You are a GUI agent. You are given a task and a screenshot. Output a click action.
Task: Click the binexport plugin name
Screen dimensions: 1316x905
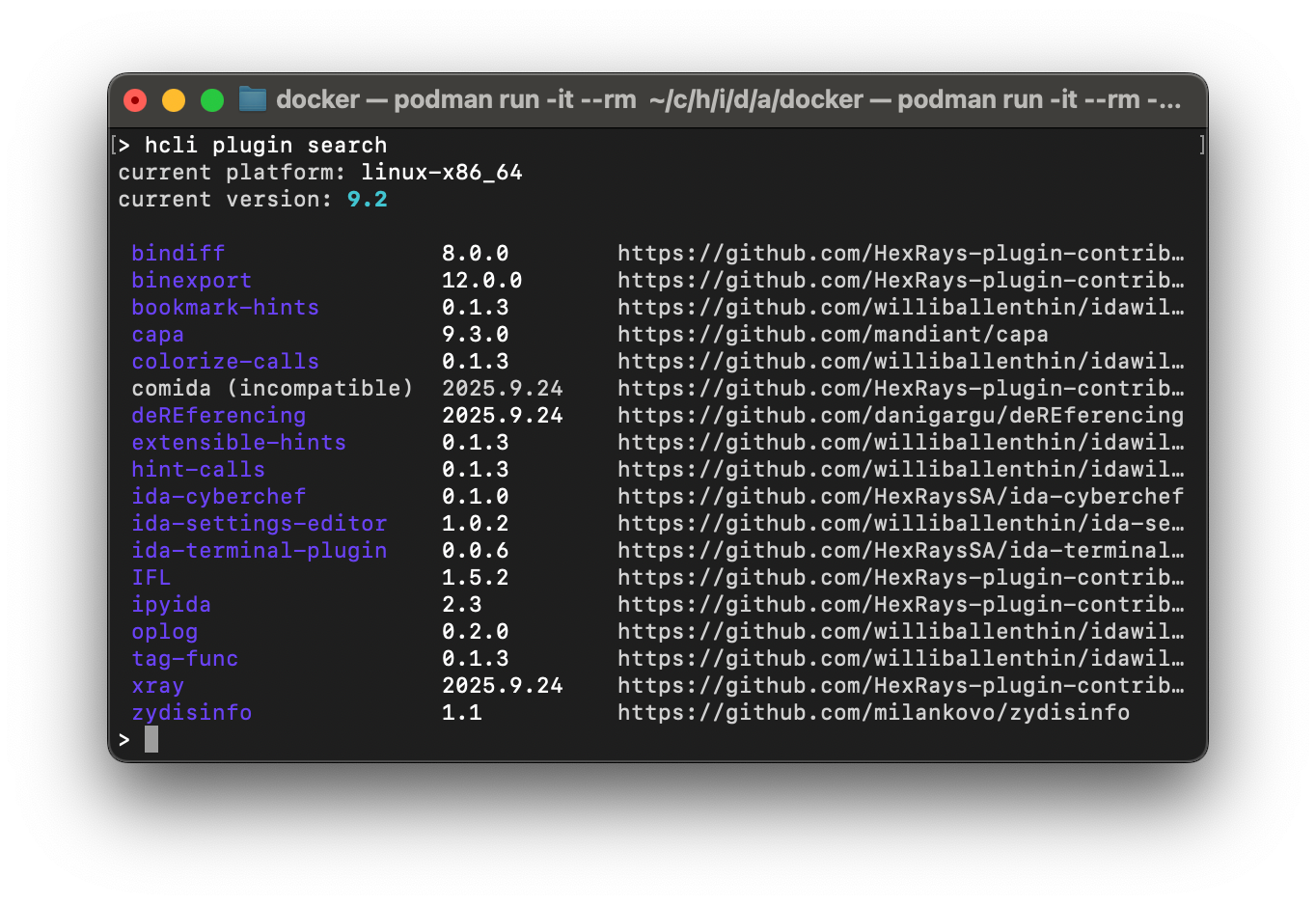pyautogui.click(x=191, y=281)
